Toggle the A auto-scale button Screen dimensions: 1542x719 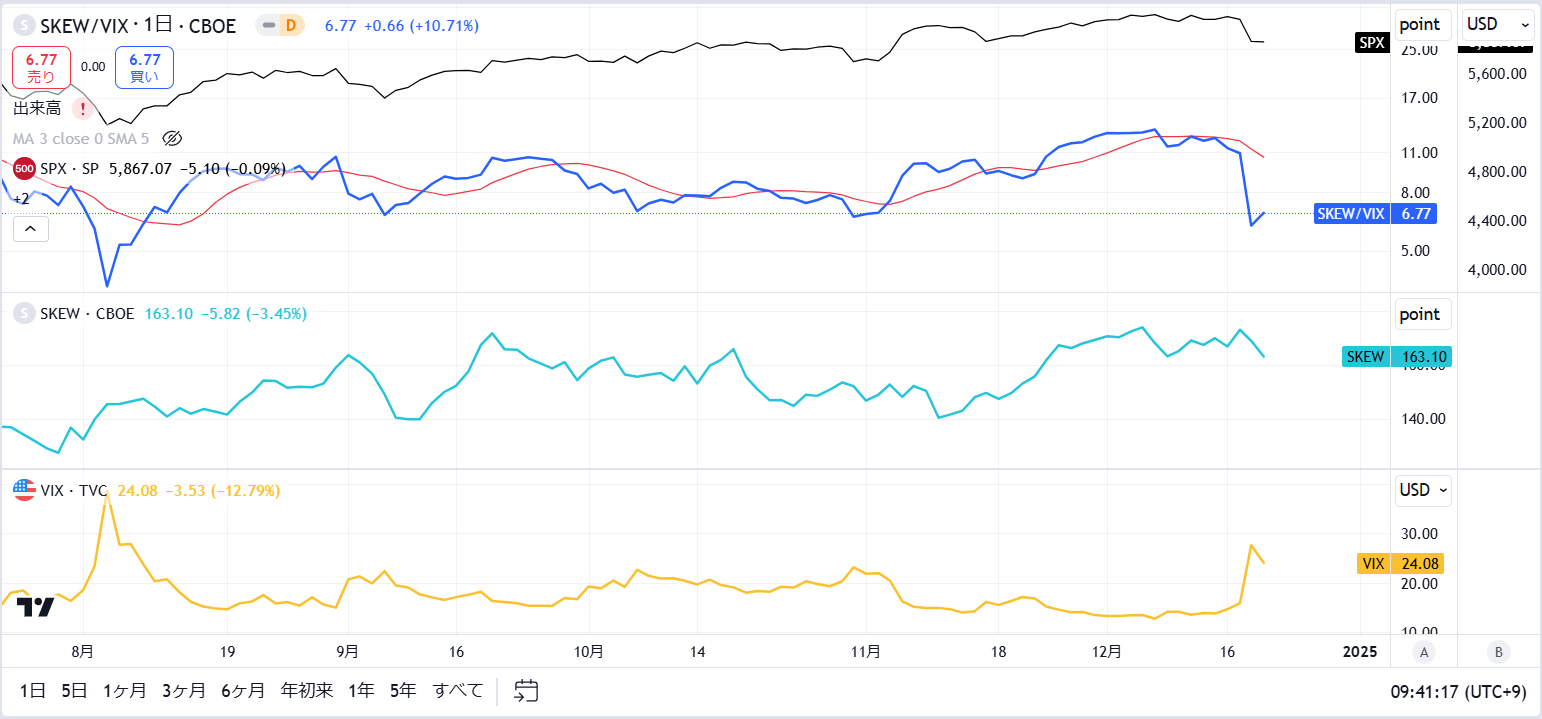pos(1424,652)
